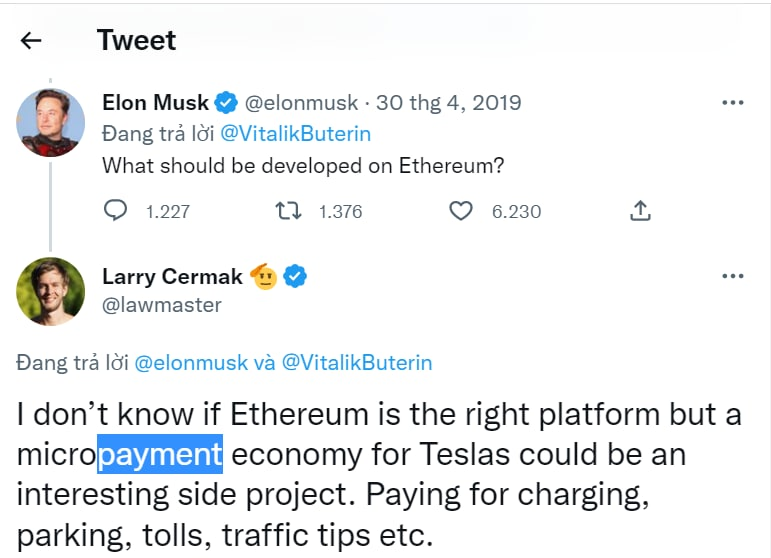Like Elon Musk's tweet with heart icon
This screenshot has height=558, width=771.
point(460,211)
